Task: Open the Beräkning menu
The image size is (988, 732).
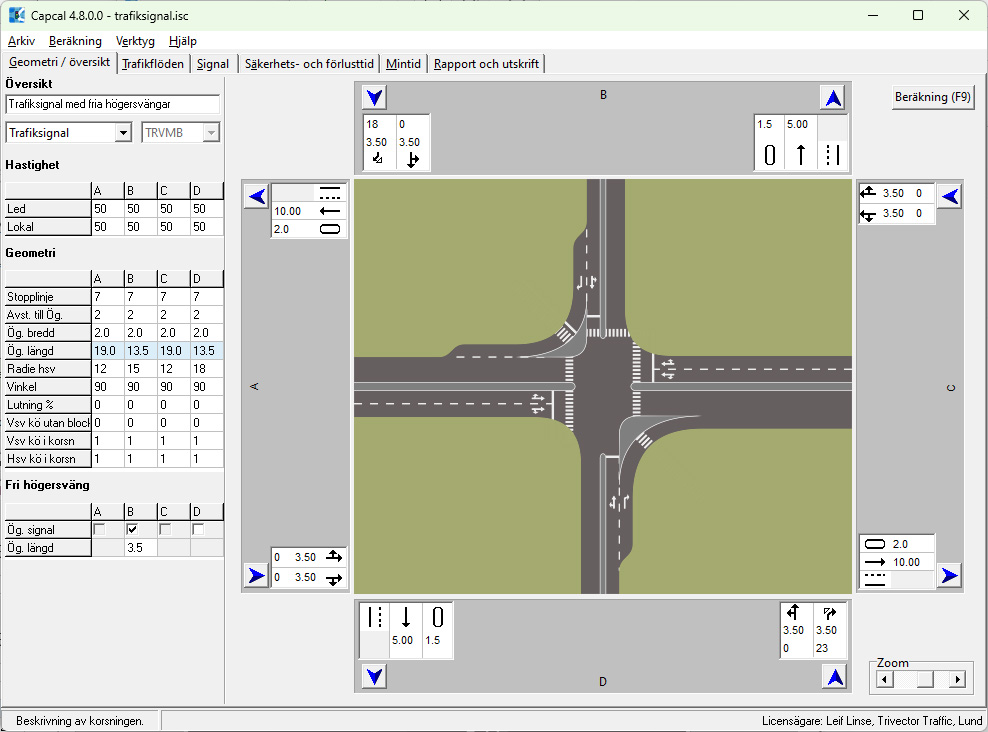Action: [75, 41]
